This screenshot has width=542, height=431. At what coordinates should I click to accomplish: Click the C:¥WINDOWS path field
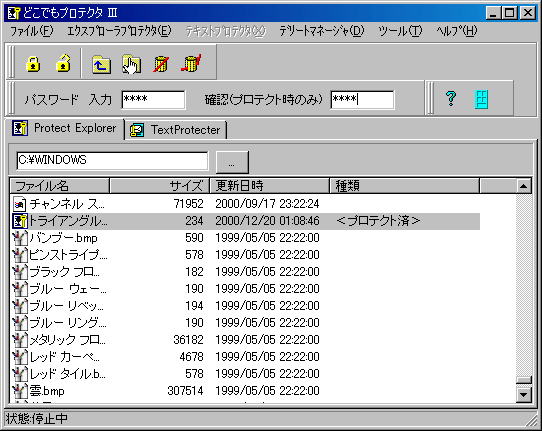pos(112,161)
